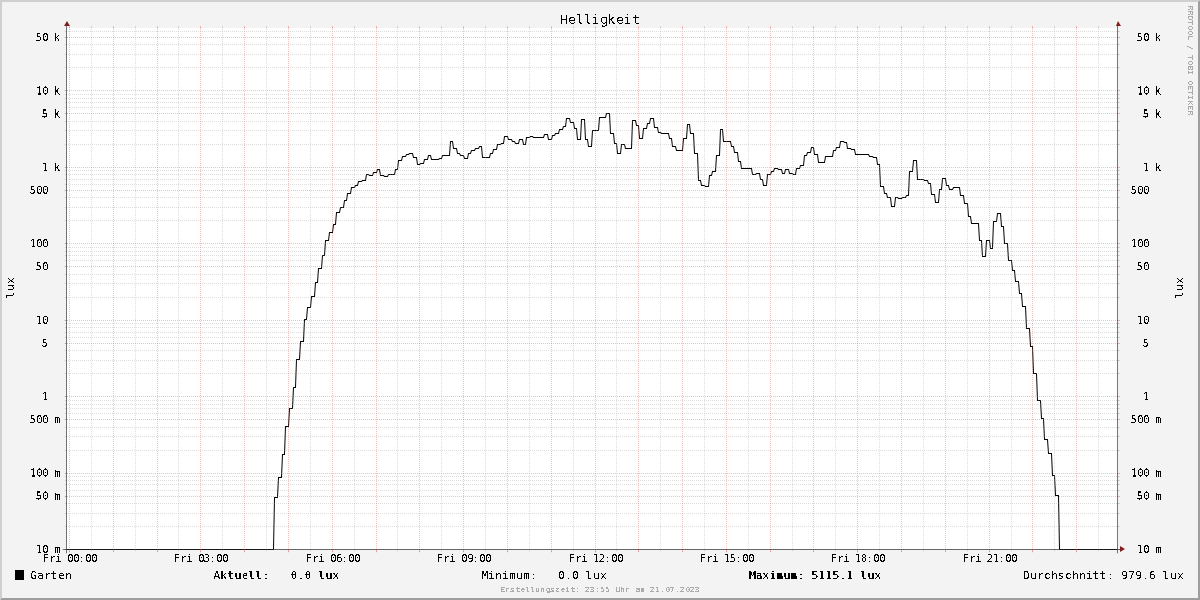Select the Aktuell value "0.0 lux"
The image size is (1200, 600).
[315, 575]
